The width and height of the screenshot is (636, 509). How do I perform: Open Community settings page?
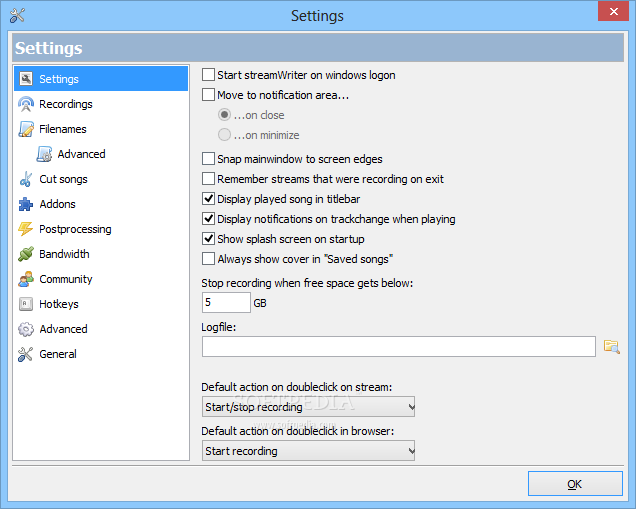(x=66, y=279)
